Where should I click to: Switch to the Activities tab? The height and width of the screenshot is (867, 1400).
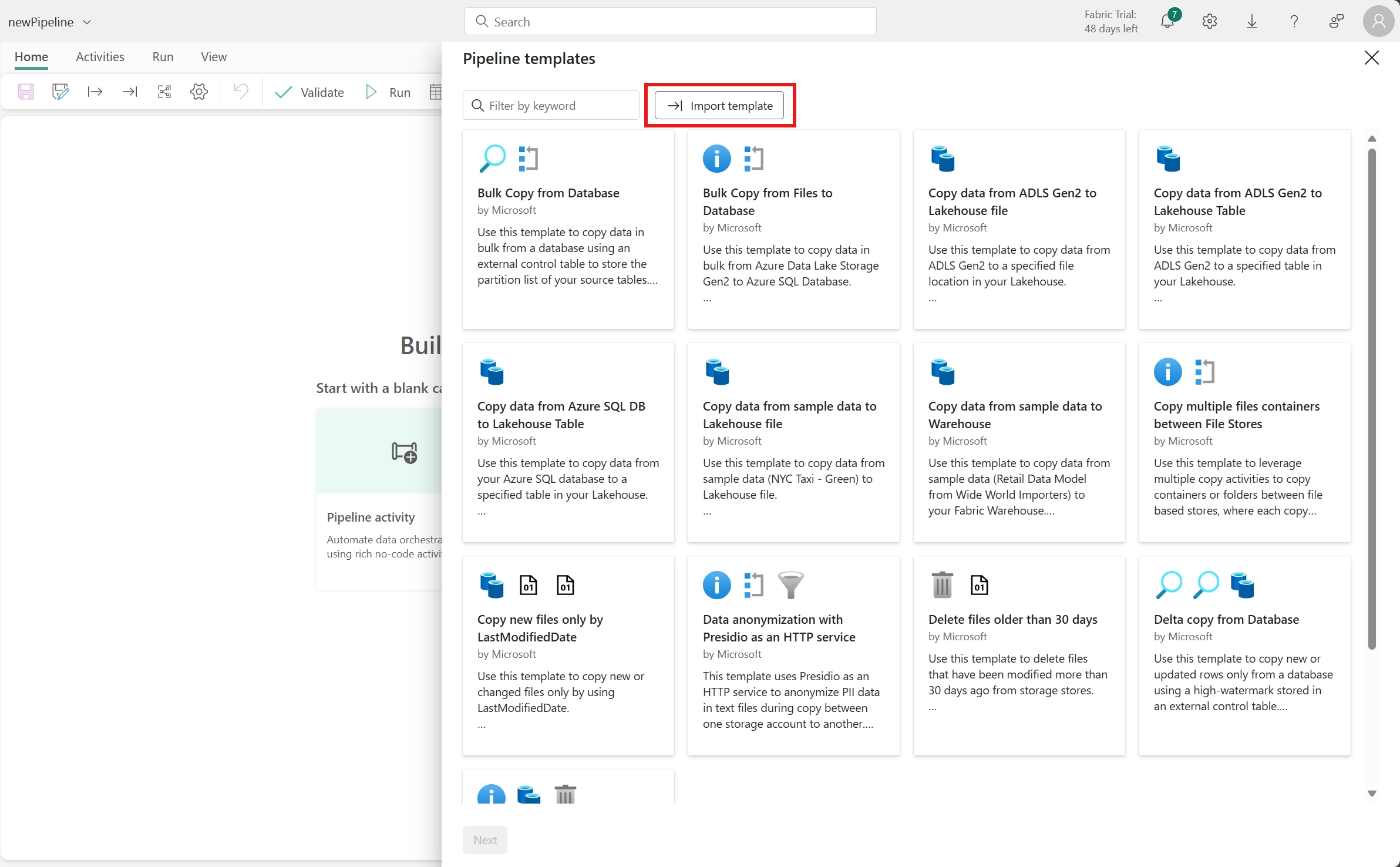[100, 57]
